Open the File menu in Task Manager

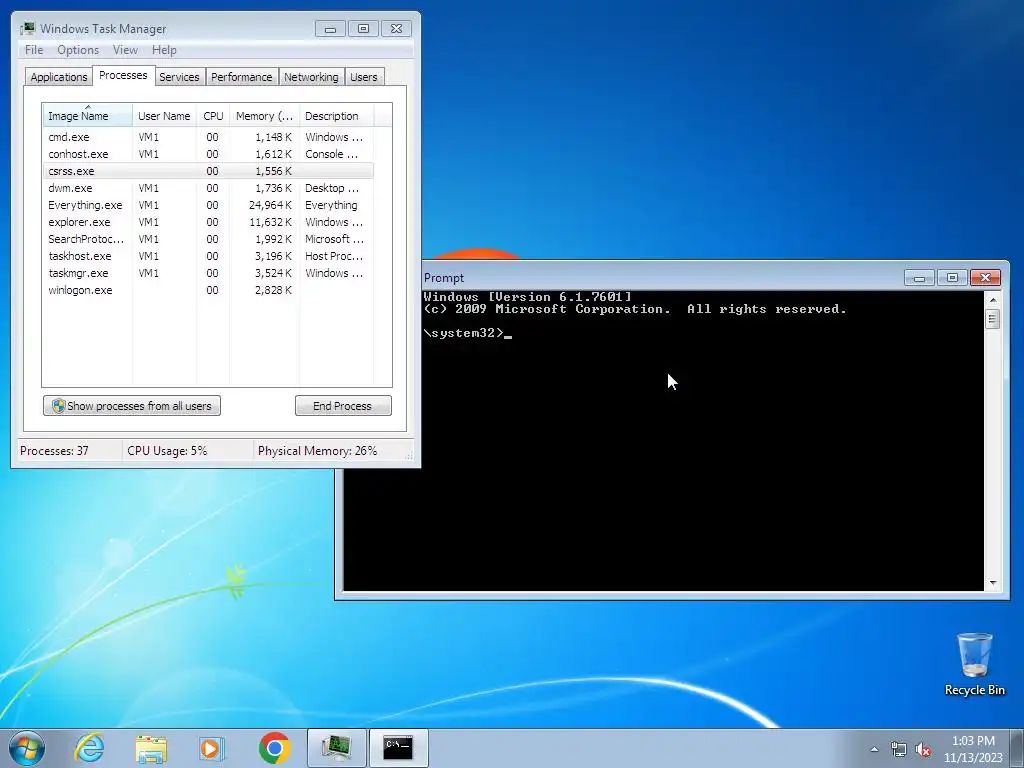pyautogui.click(x=34, y=50)
